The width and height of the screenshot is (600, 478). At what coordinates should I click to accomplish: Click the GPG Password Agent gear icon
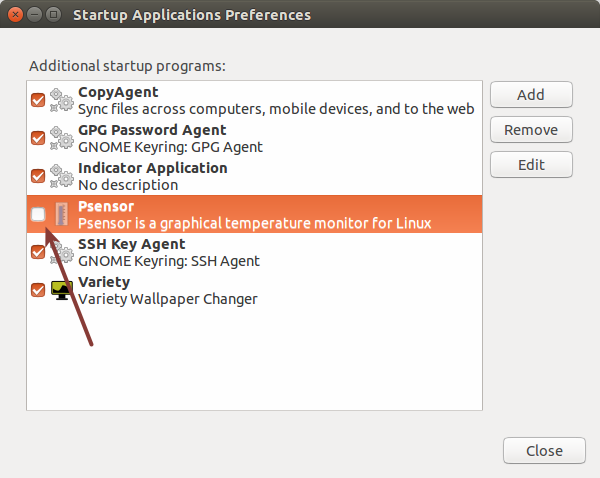click(x=62, y=138)
